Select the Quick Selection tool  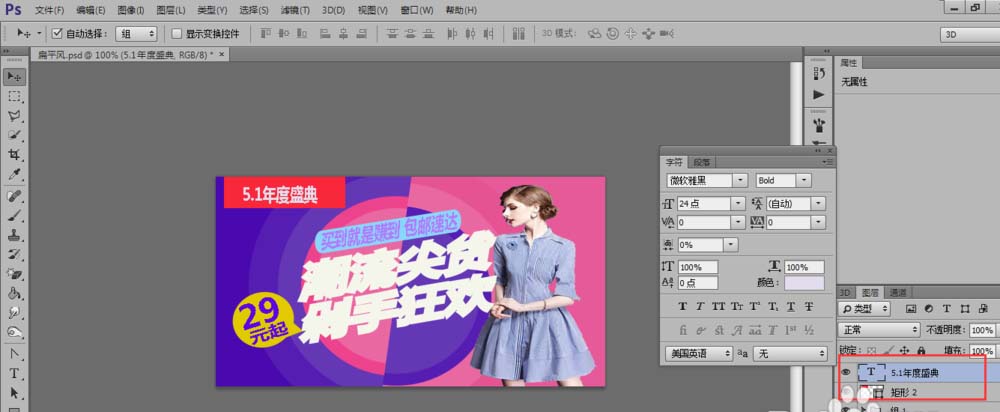point(14,135)
